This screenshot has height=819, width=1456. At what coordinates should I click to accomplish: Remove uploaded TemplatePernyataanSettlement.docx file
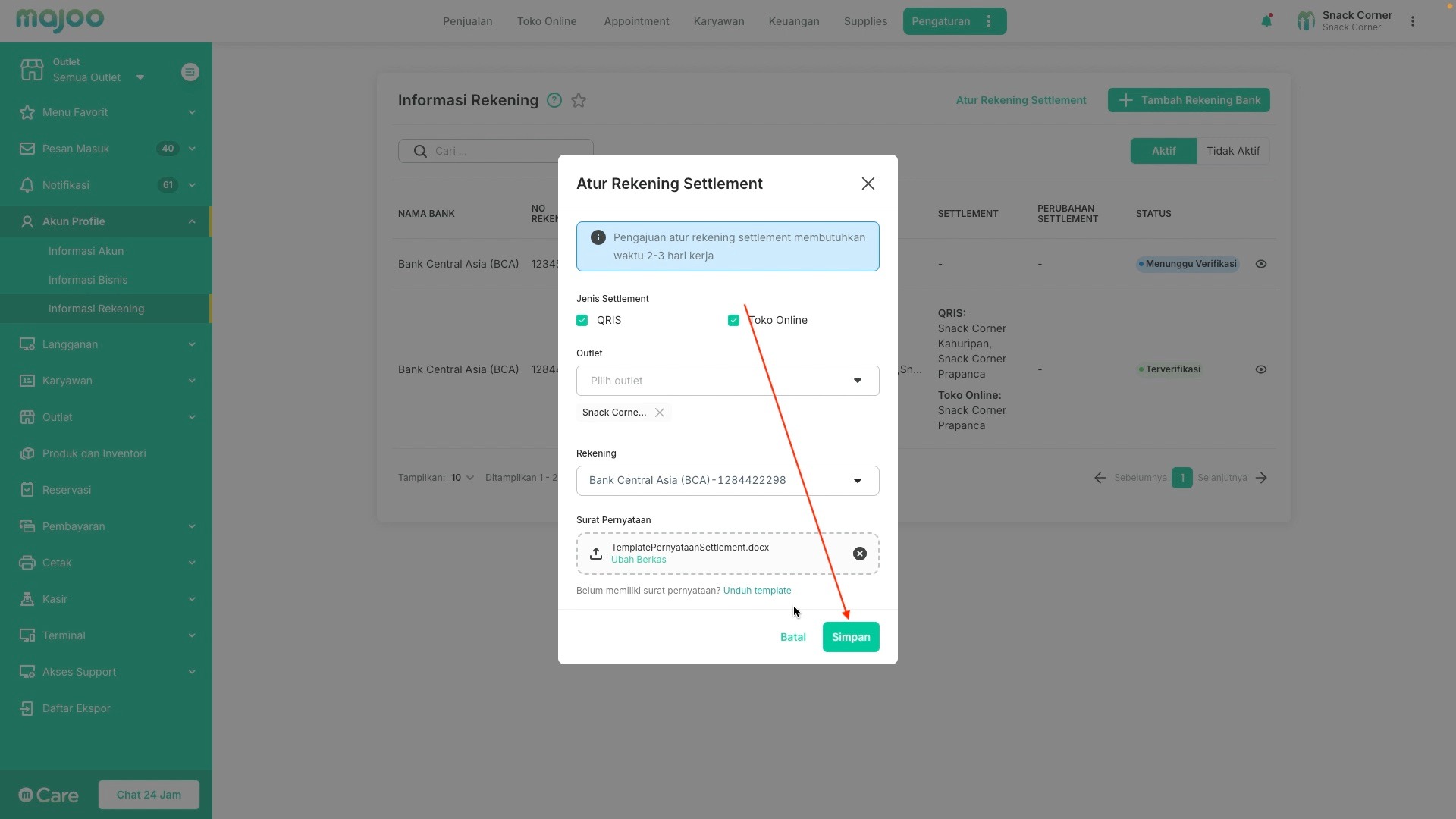tap(859, 554)
